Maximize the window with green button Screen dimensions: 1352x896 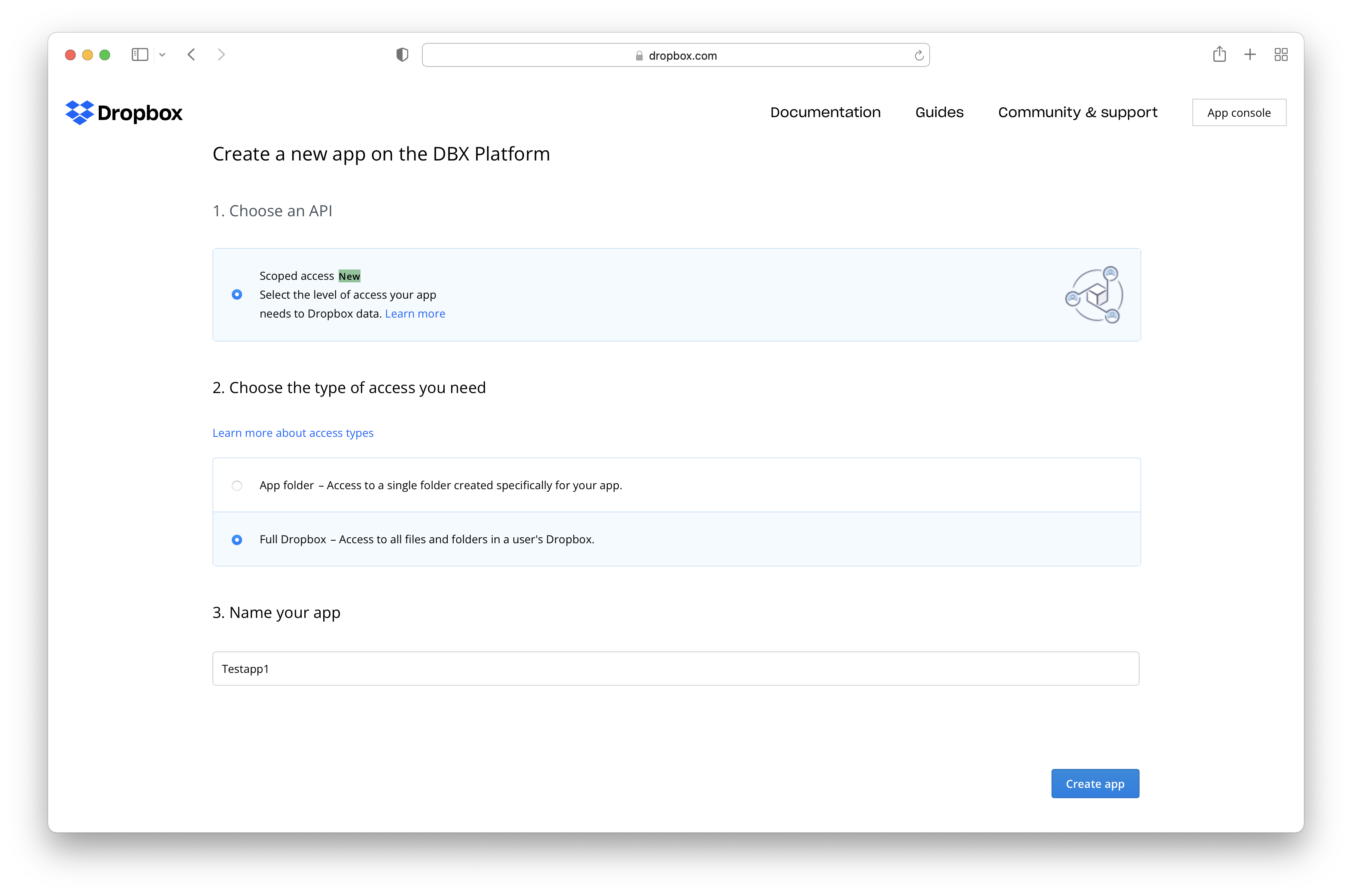[105, 55]
